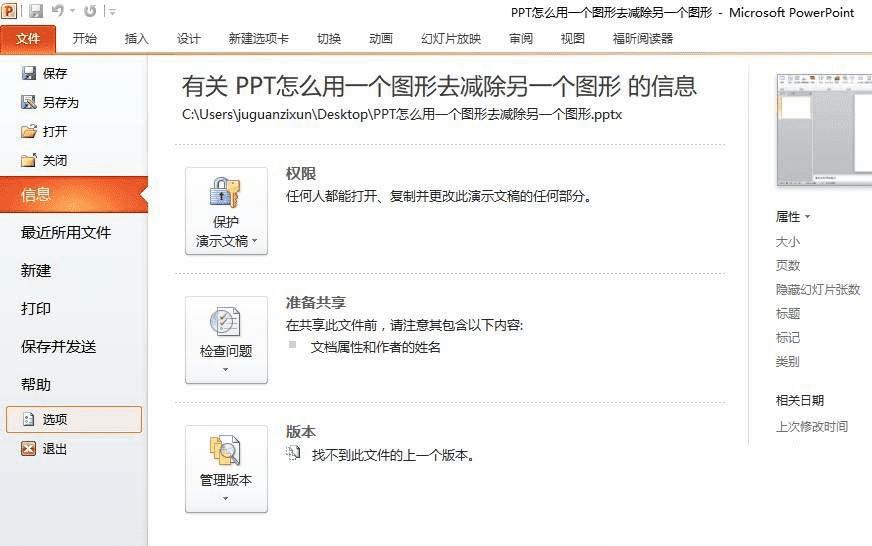
Task: Click the 文件 tab
Action: (28, 39)
